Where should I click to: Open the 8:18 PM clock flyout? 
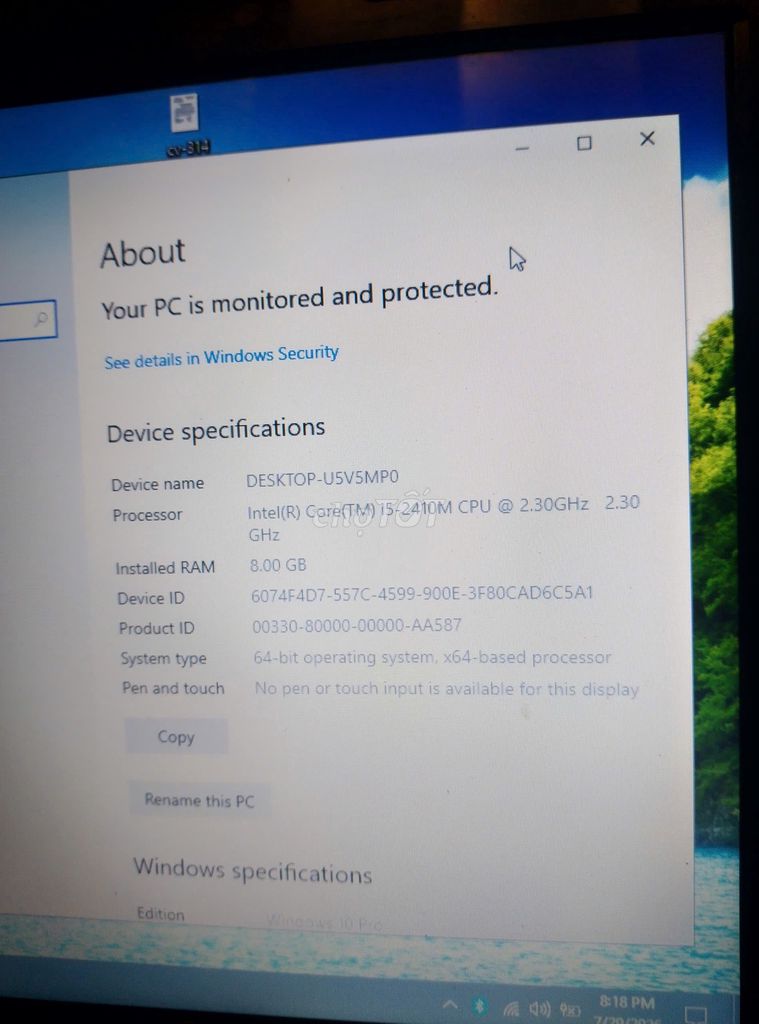pos(627,1009)
